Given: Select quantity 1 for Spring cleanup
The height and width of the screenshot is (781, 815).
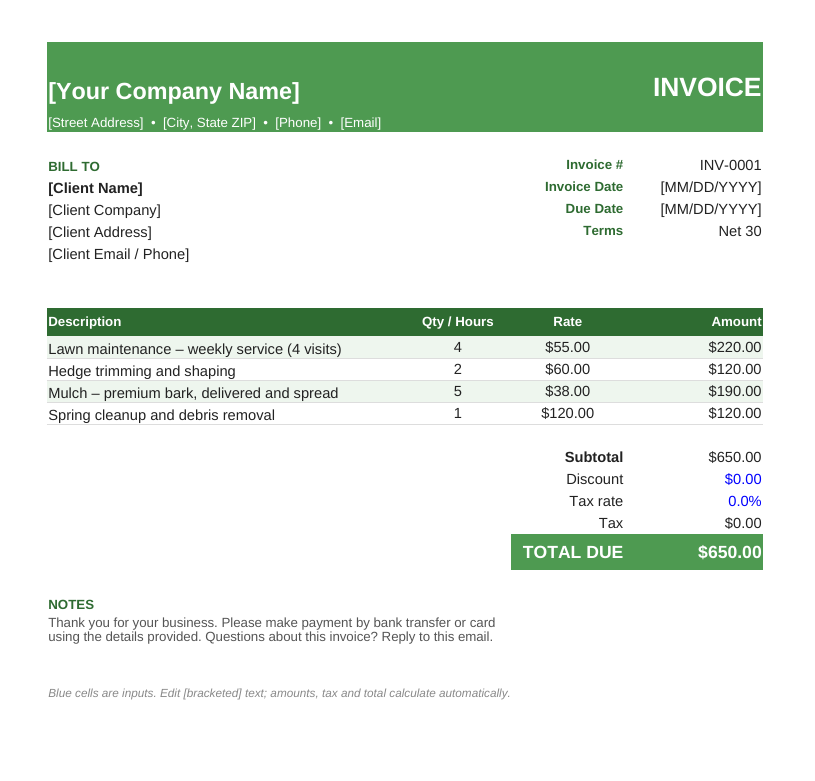Looking at the screenshot, I should tap(457, 413).
